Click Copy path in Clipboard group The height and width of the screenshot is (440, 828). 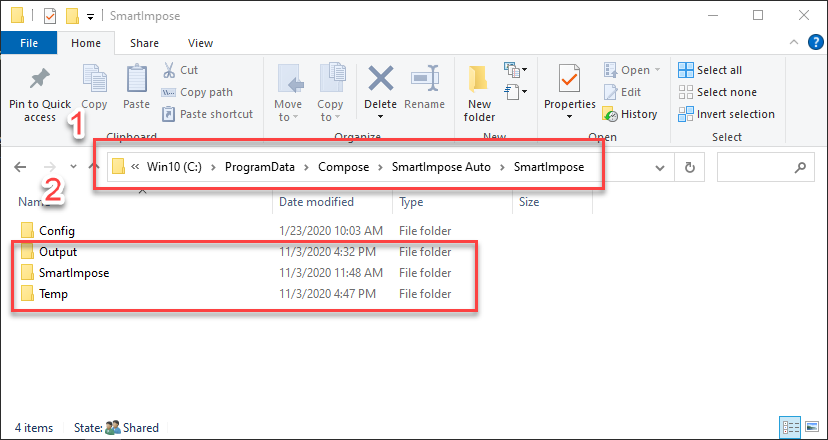pyautogui.click(x=197, y=92)
